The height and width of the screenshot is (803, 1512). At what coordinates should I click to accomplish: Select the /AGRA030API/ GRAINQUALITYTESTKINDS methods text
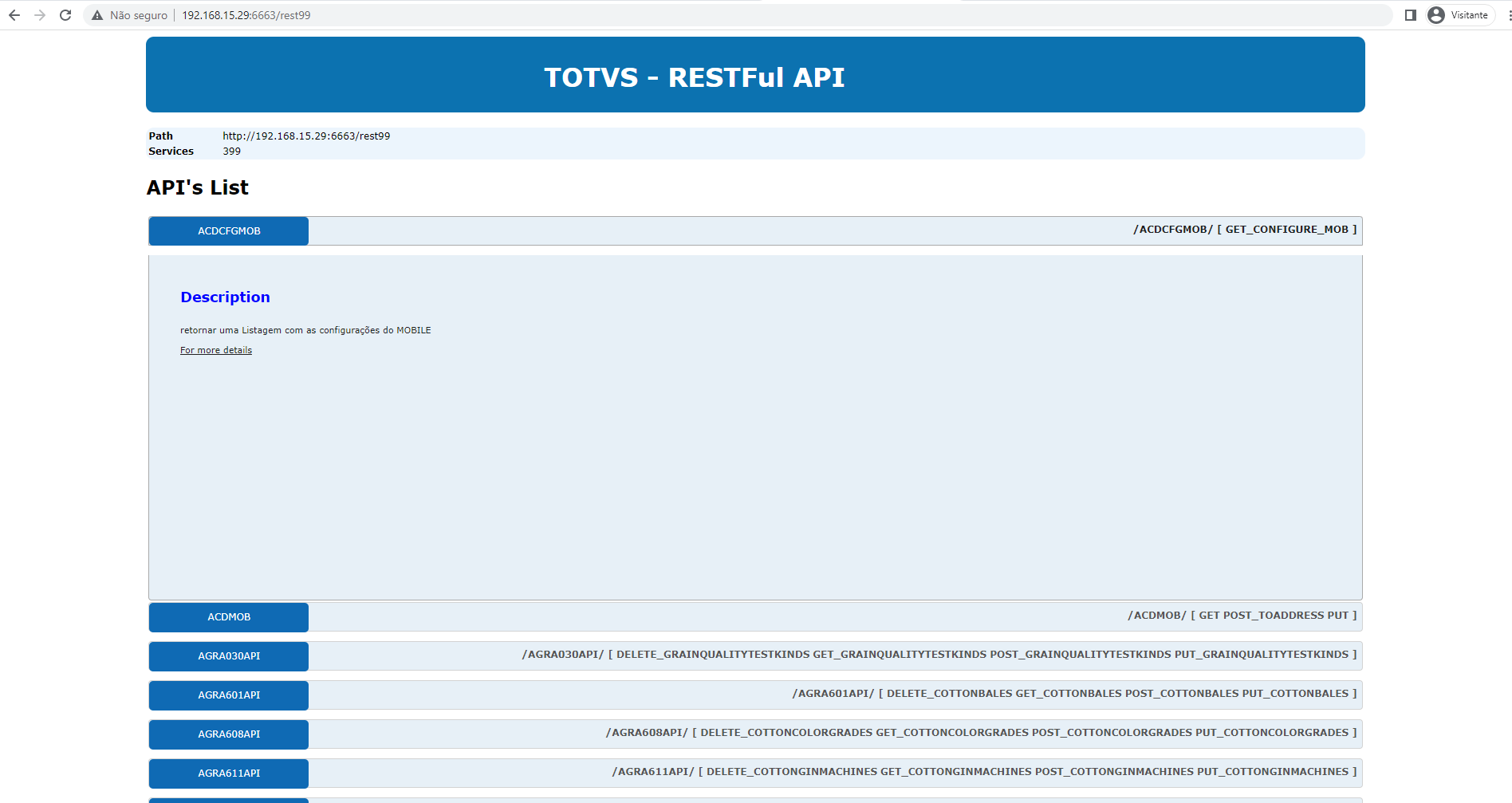[x=939, y=655]
